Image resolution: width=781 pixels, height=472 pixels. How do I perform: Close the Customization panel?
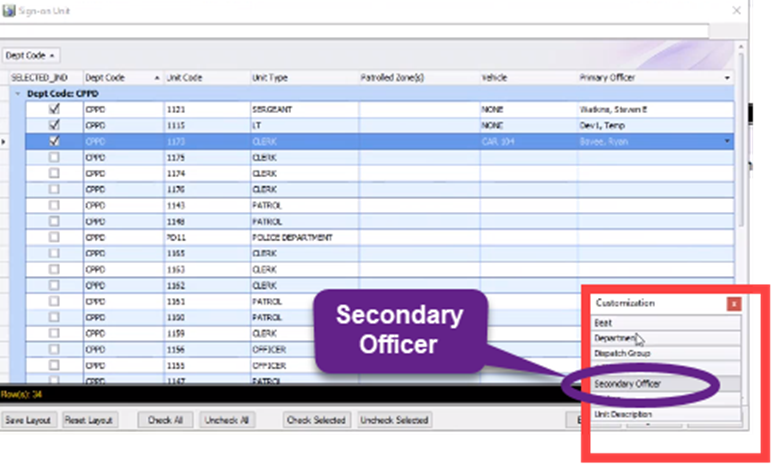[734, 303]
